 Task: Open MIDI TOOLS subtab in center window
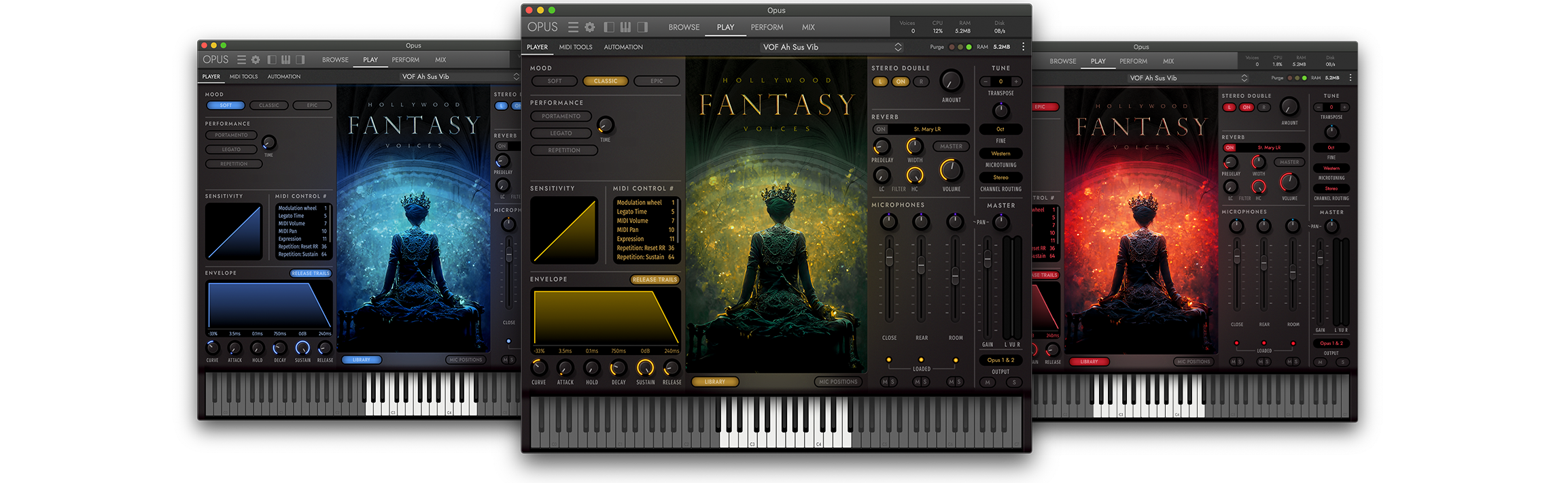point(576,47)
